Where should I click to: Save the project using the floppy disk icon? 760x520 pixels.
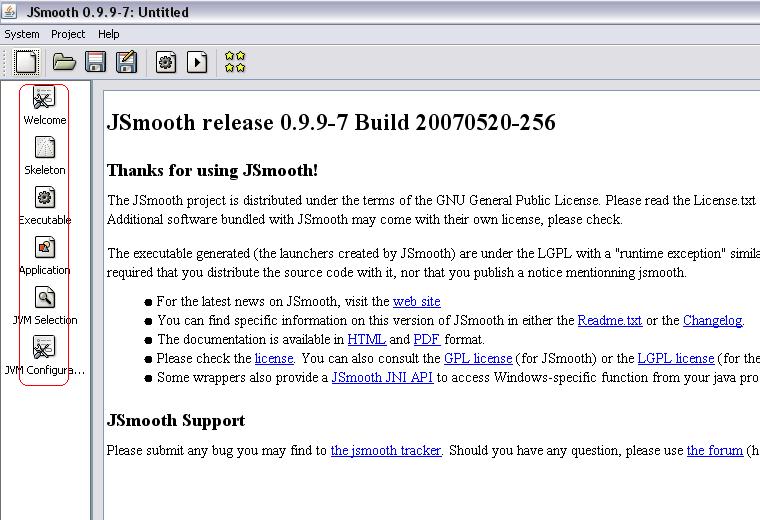[x=95, y=62]
